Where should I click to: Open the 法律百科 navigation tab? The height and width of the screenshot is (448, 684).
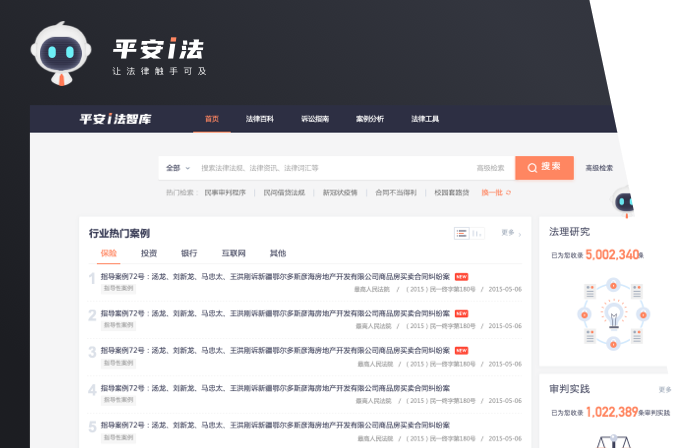(x=260, y=119)
